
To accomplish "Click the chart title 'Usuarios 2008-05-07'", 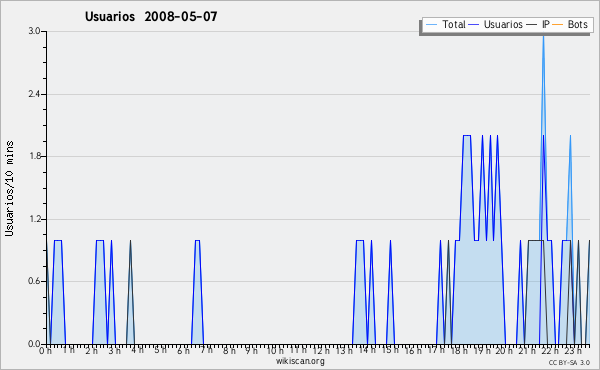I will coord(151,17).
